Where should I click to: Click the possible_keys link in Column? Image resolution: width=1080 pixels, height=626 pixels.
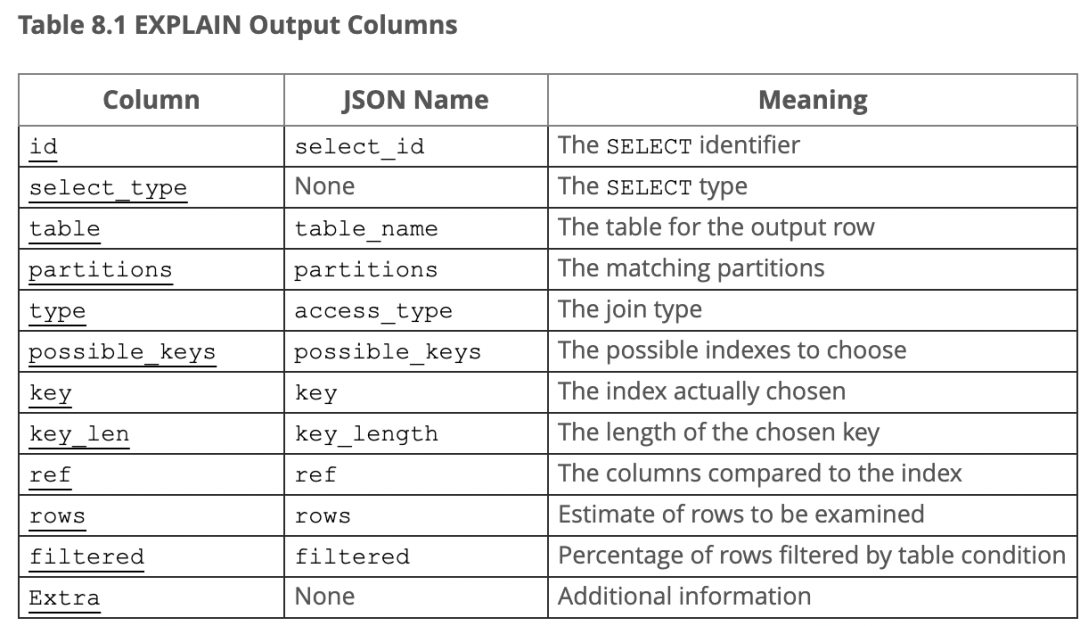[122, 352]
